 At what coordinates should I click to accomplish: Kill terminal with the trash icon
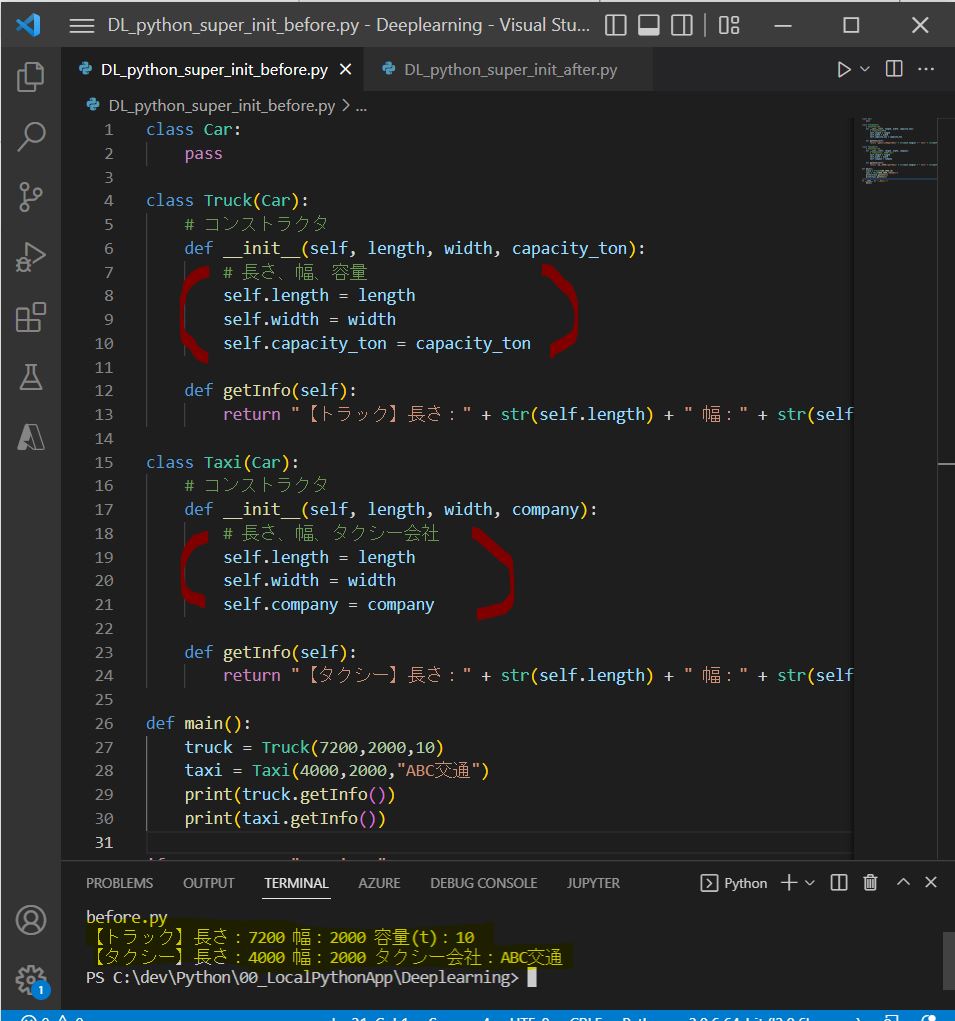[x=870, y=882]
